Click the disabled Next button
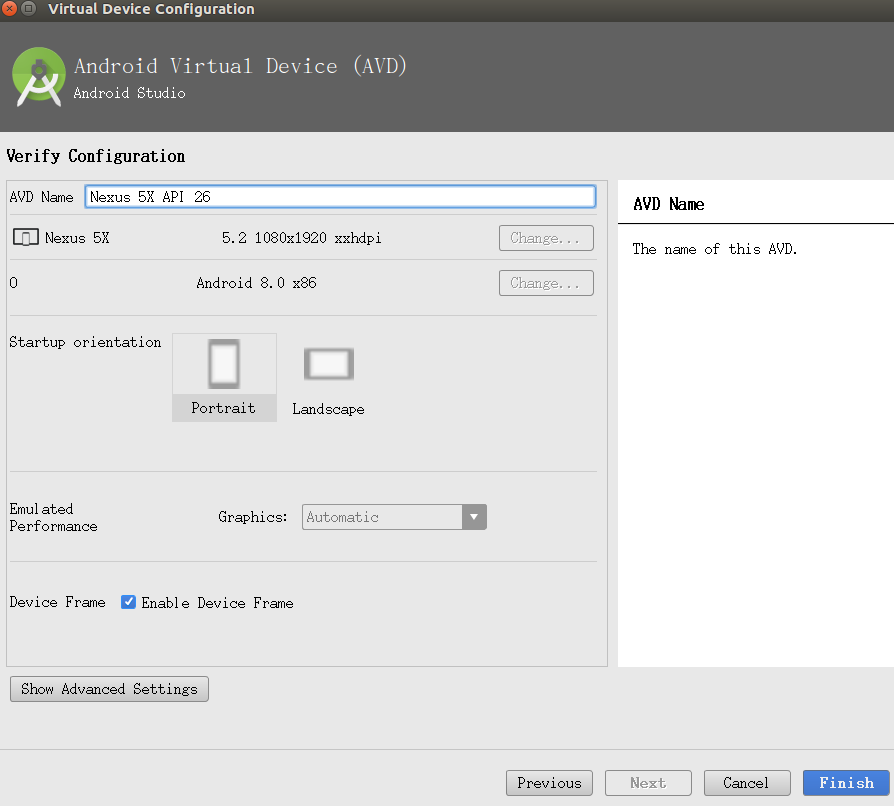Viewport: 894px width, 806px height. tap(648, 783)
